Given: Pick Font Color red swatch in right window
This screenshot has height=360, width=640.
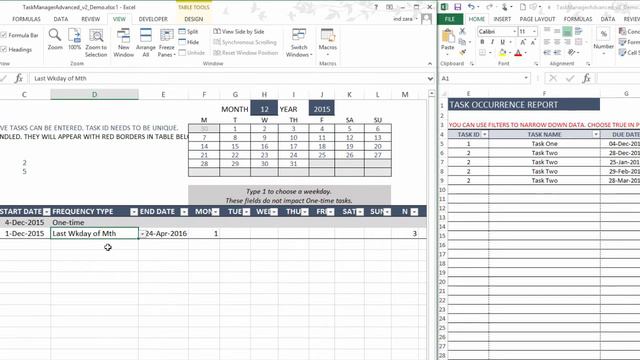Looking at the screenshot, I should [x=518, y=53].
